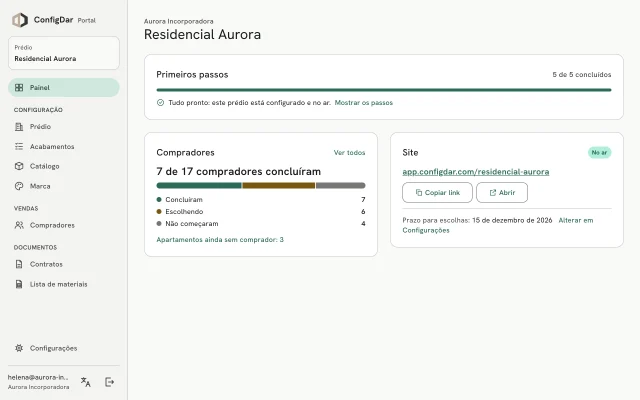This screenshot has width=640, height=400.
Task: Open the app.configdar.com/residencial-aurora link
Action: tap(476, 172)
